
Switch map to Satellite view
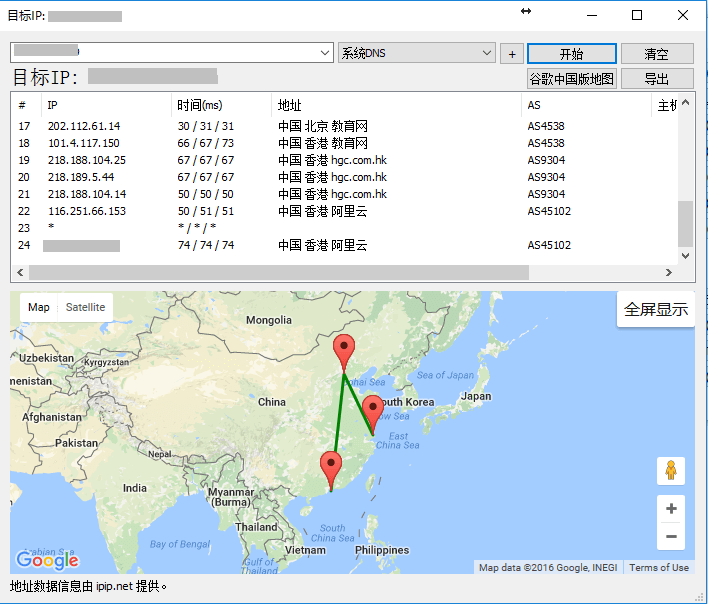click(85, 307)
